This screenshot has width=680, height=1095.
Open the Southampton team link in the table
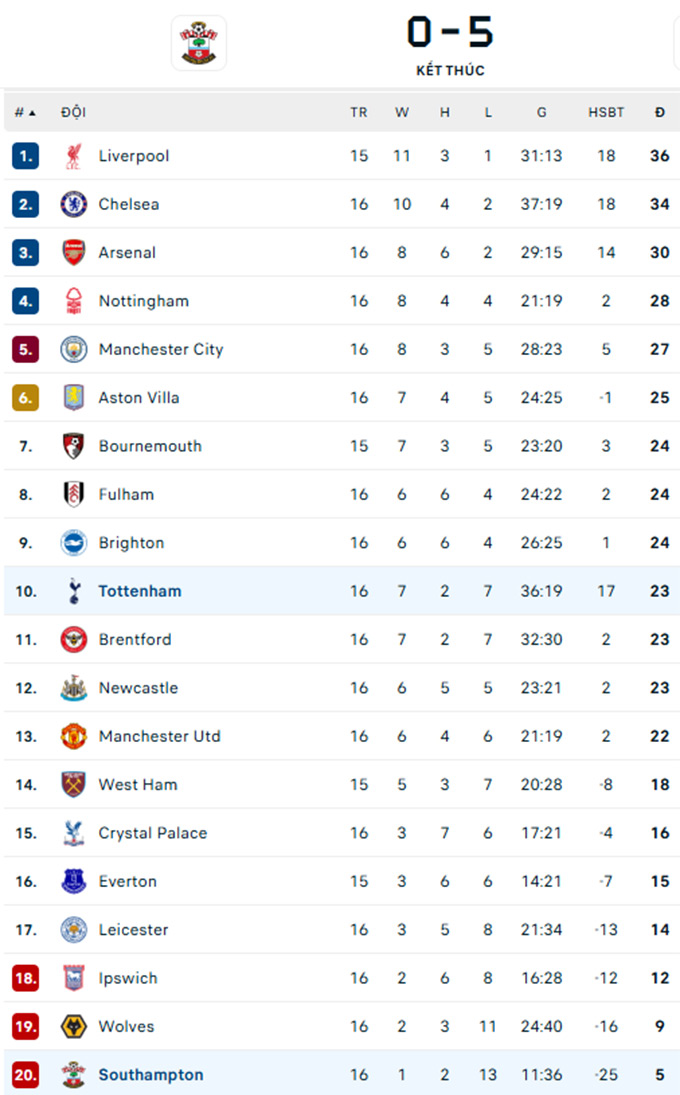tap(151, 1075)
